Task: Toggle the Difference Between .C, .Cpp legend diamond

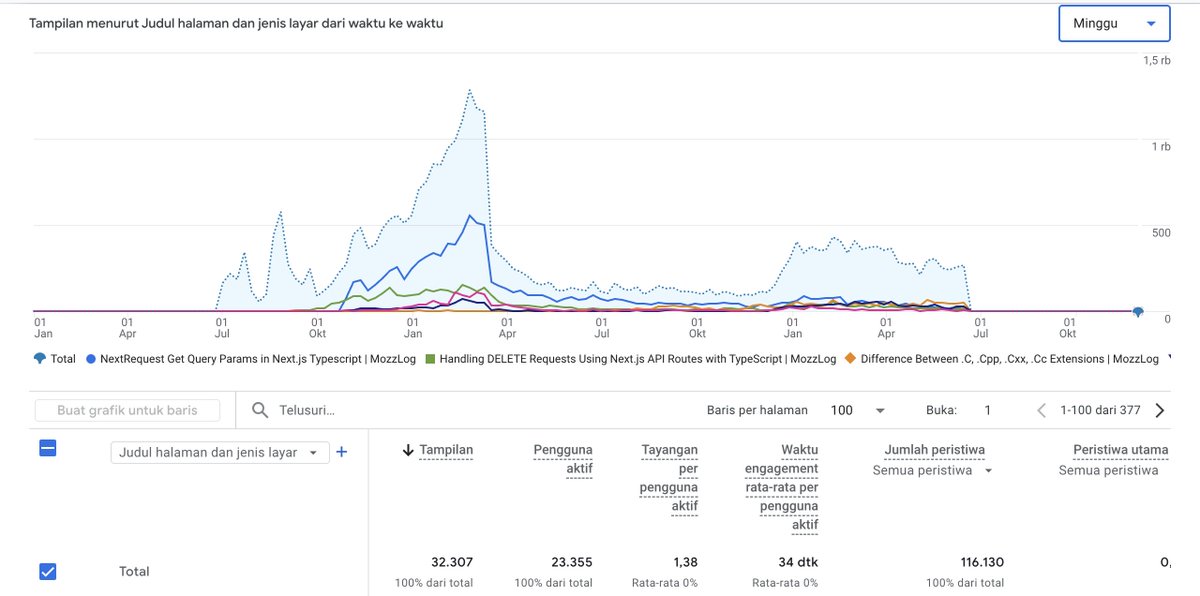Action: coord(850,358)
